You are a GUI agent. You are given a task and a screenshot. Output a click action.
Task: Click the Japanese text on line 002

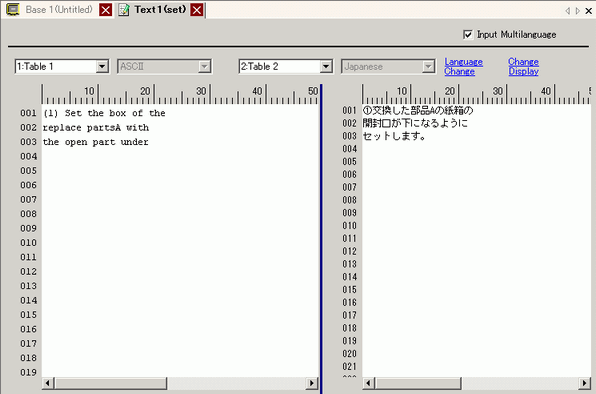pyautogui.click(x=415, y=123)
